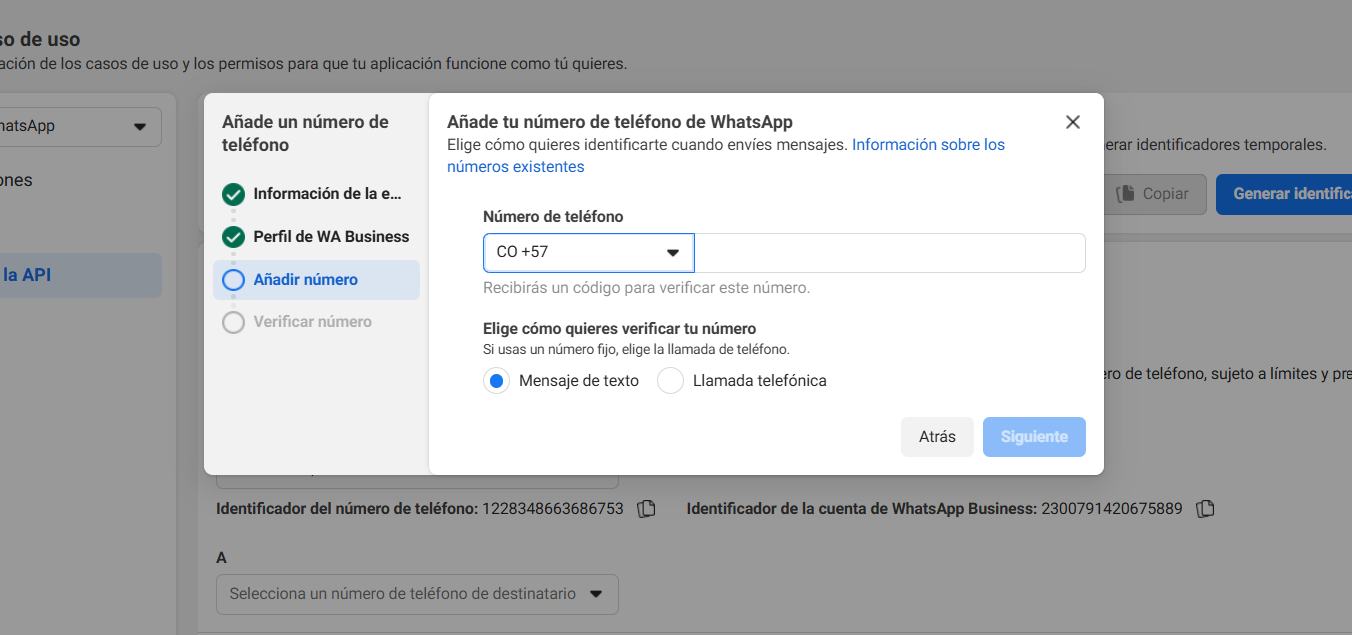Click the phone number identifier value 1228348663686753
Viewport: 1352px width, 635px height.
pyautogui.click(x=553, y=509)
